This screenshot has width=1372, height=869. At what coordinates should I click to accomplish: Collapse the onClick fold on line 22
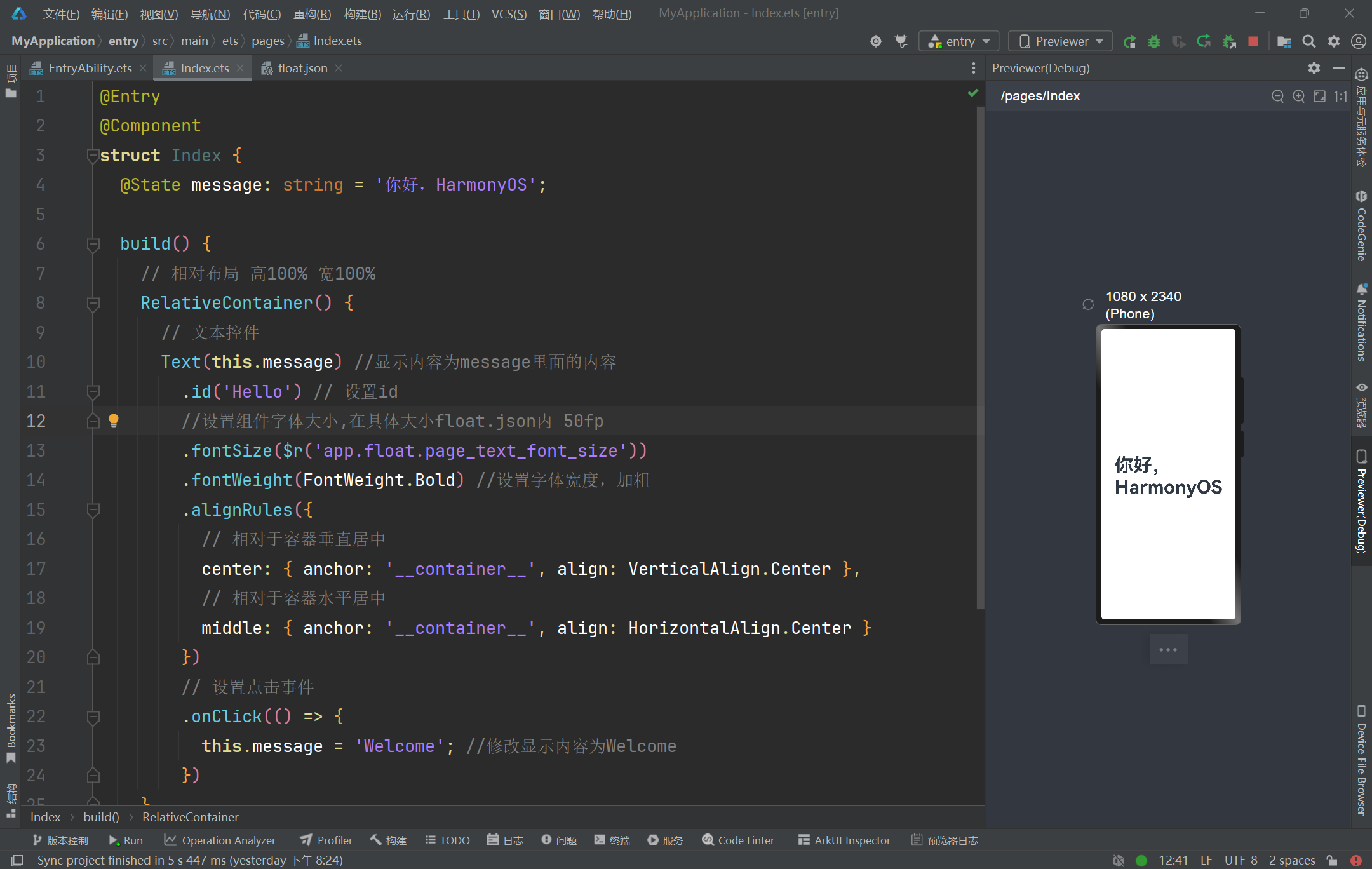click(x=93, y=717)
